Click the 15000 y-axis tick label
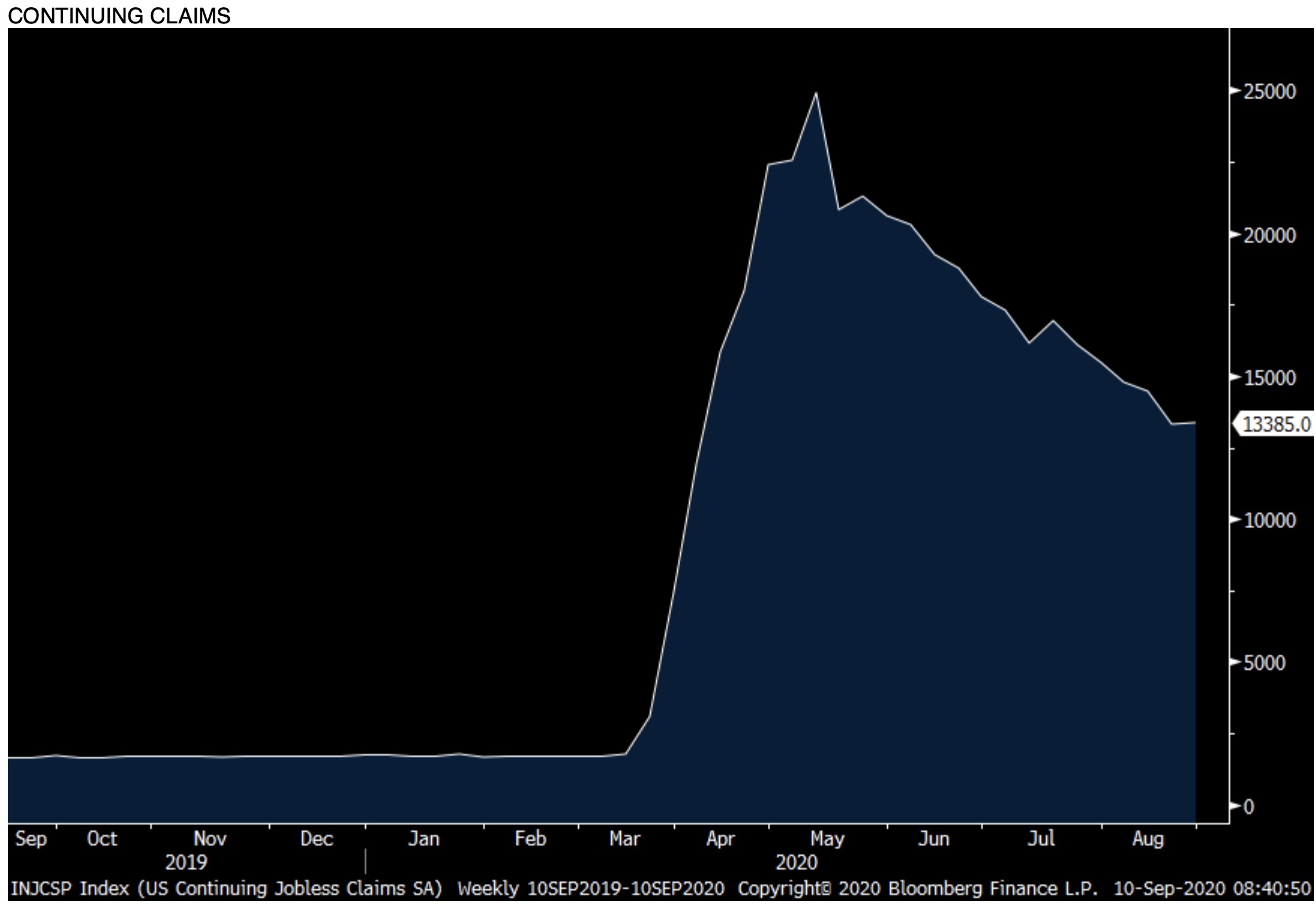Viewport: 1316px width, 907px height. pyautogui.click(x=1269, y=378)
